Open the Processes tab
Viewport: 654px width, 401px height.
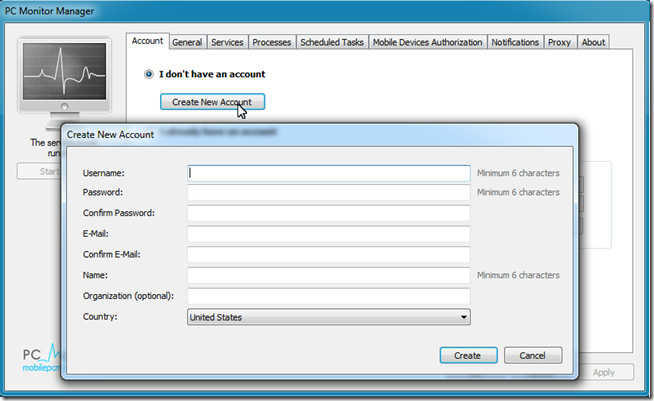tap(272, 42)
